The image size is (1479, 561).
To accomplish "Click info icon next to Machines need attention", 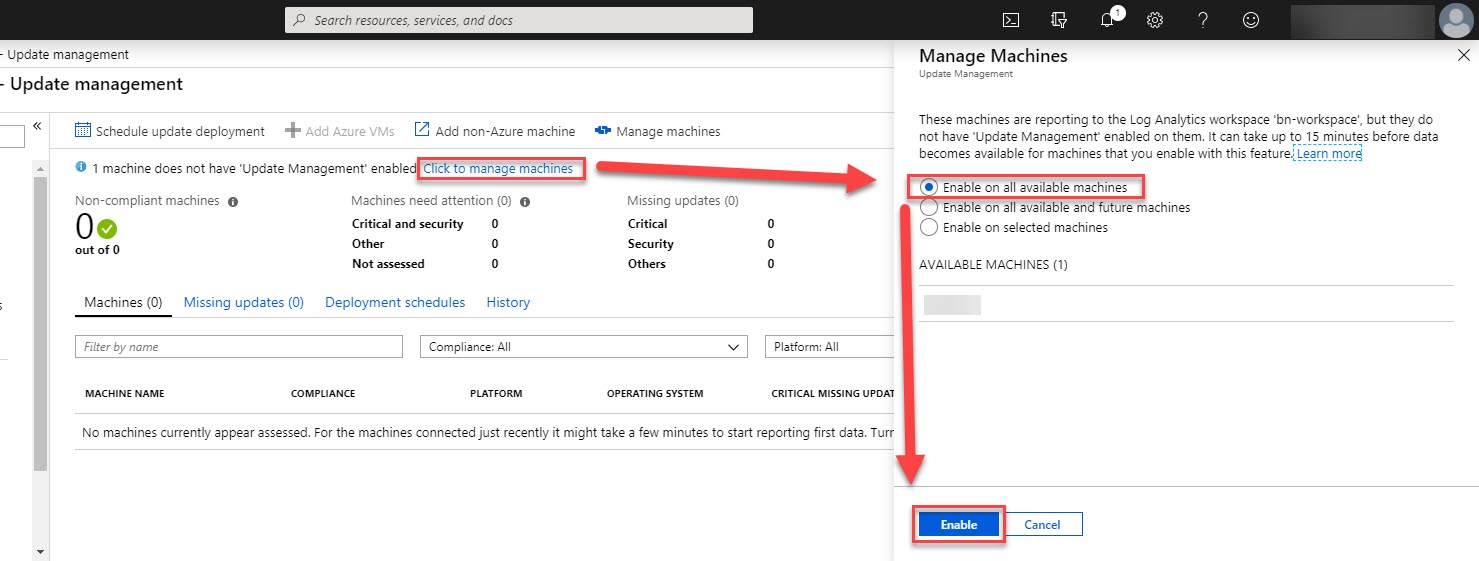I will click(x=525, y=201).
